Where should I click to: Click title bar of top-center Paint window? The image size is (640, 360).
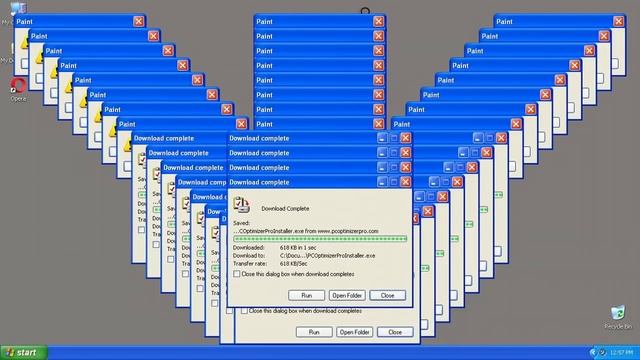[x=320, y=21]
